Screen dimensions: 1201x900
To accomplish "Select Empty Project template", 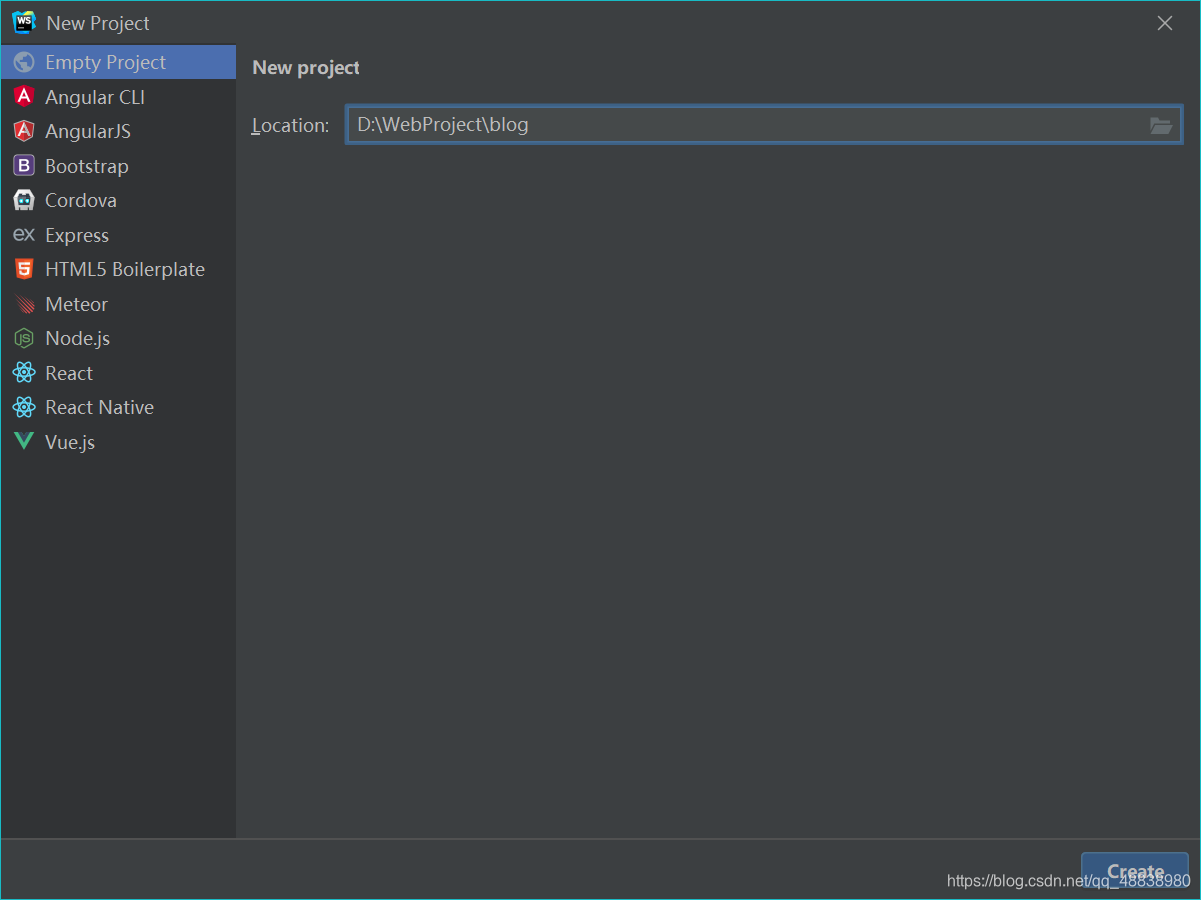I will click(118, 62).
